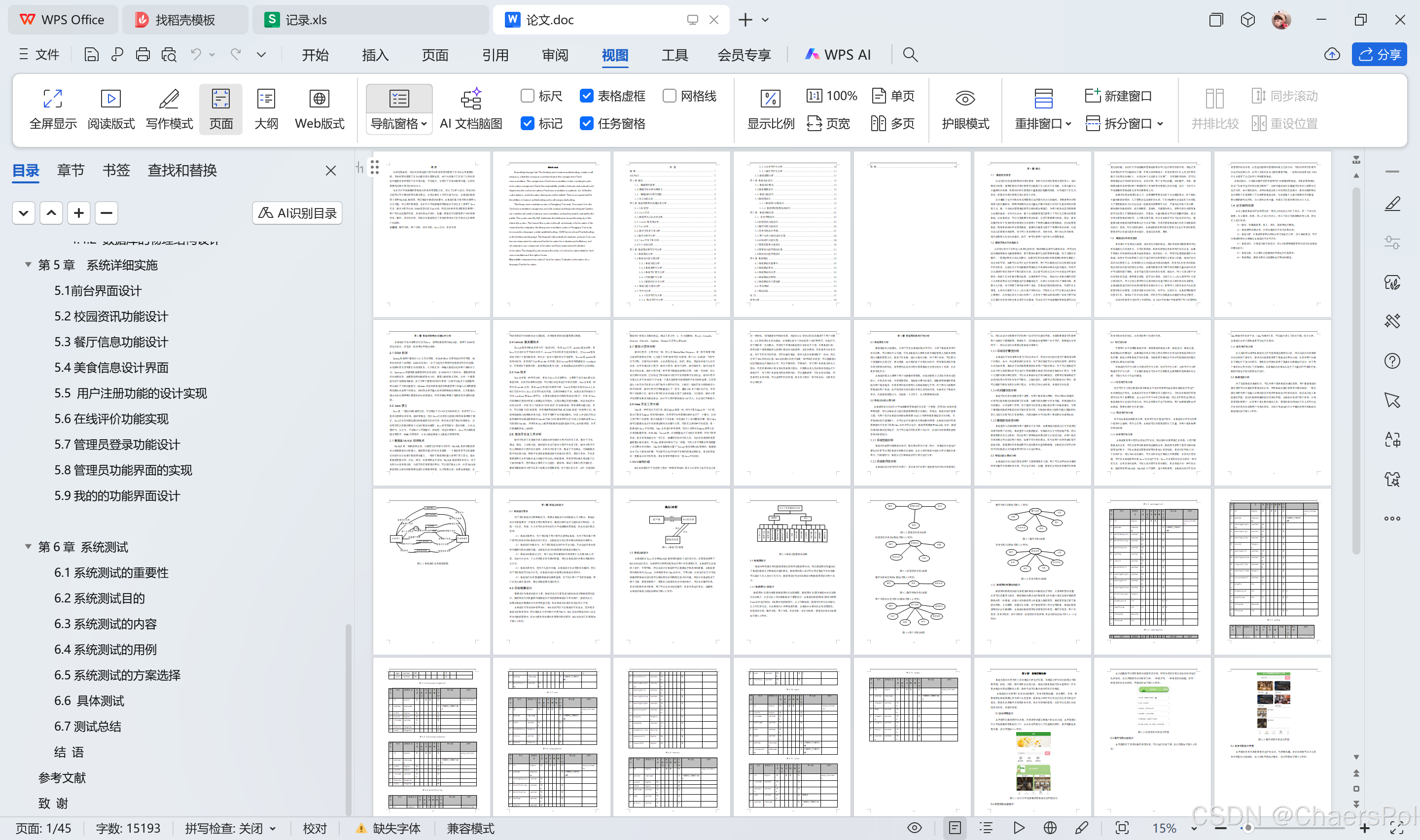This screenshot has height=840, width=1420.
Task: Select the 页面 page view icon
Action: pos(221,108)
